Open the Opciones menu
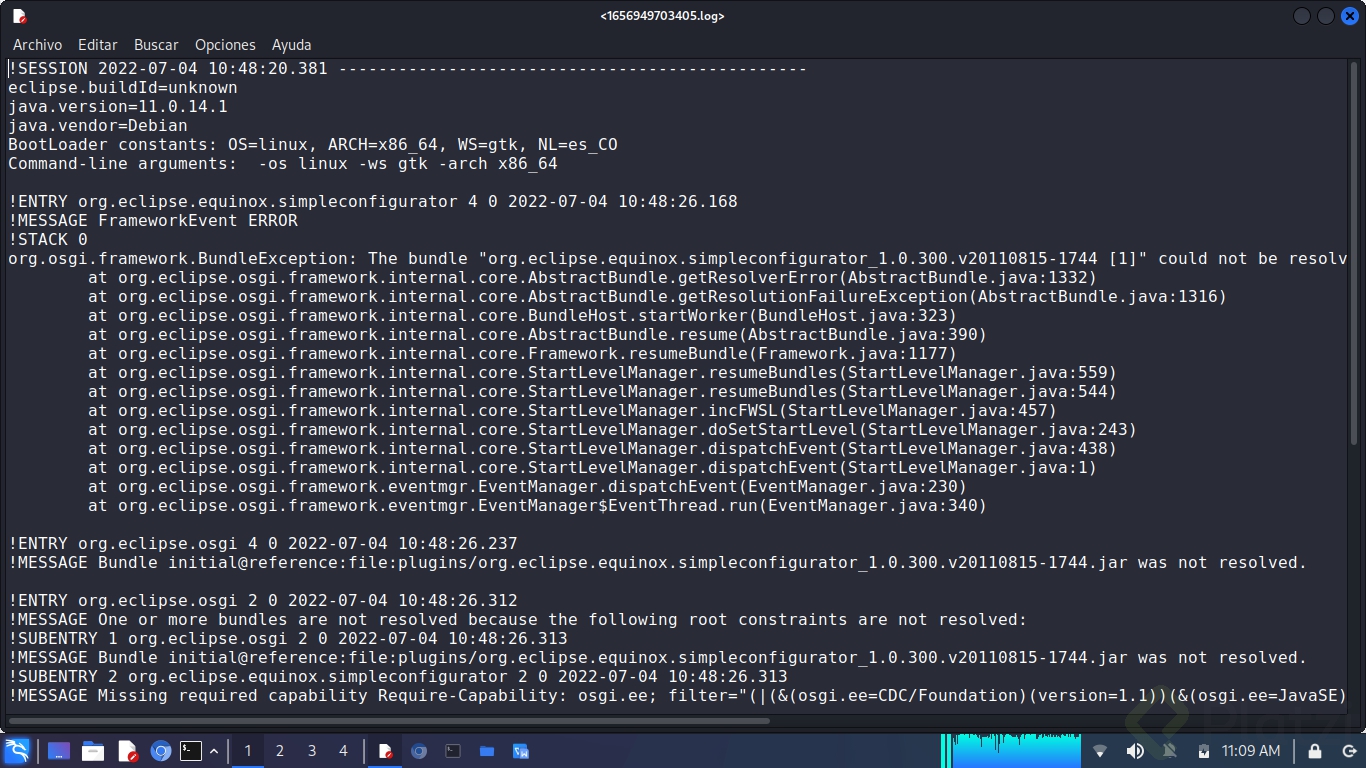 pyautogui.click(x=224, y=44)
